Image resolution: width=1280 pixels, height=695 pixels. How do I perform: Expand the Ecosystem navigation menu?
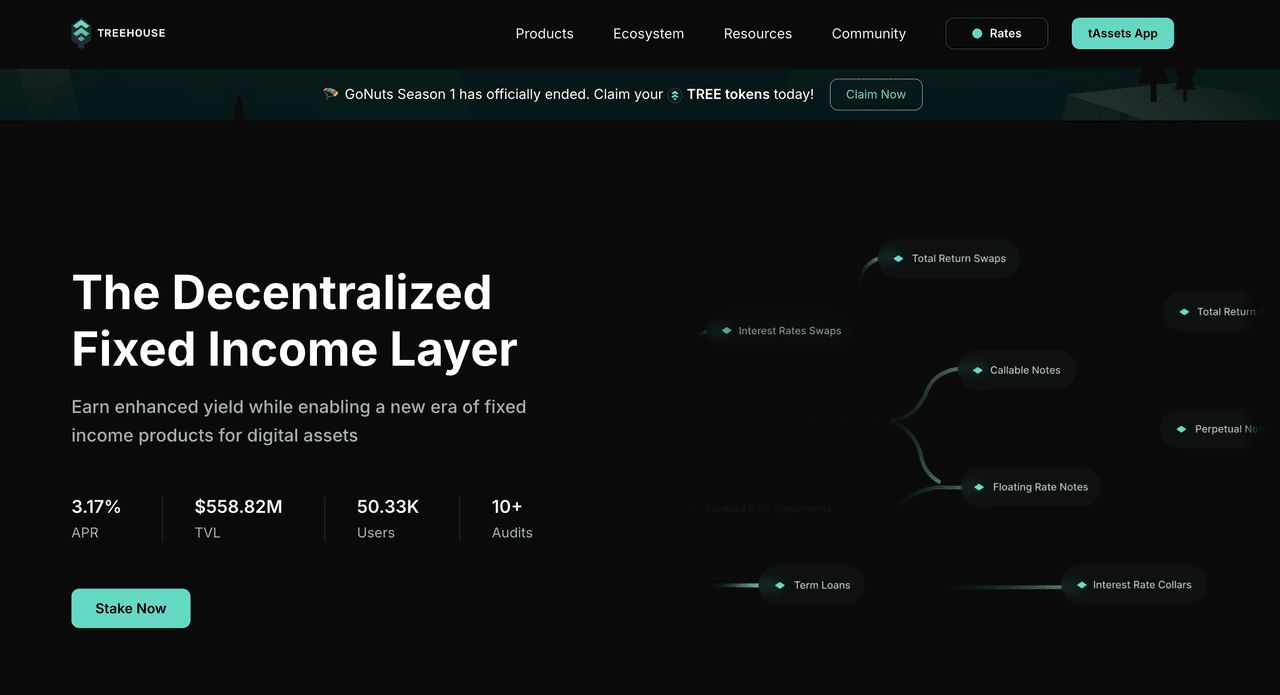pos(648,33)
